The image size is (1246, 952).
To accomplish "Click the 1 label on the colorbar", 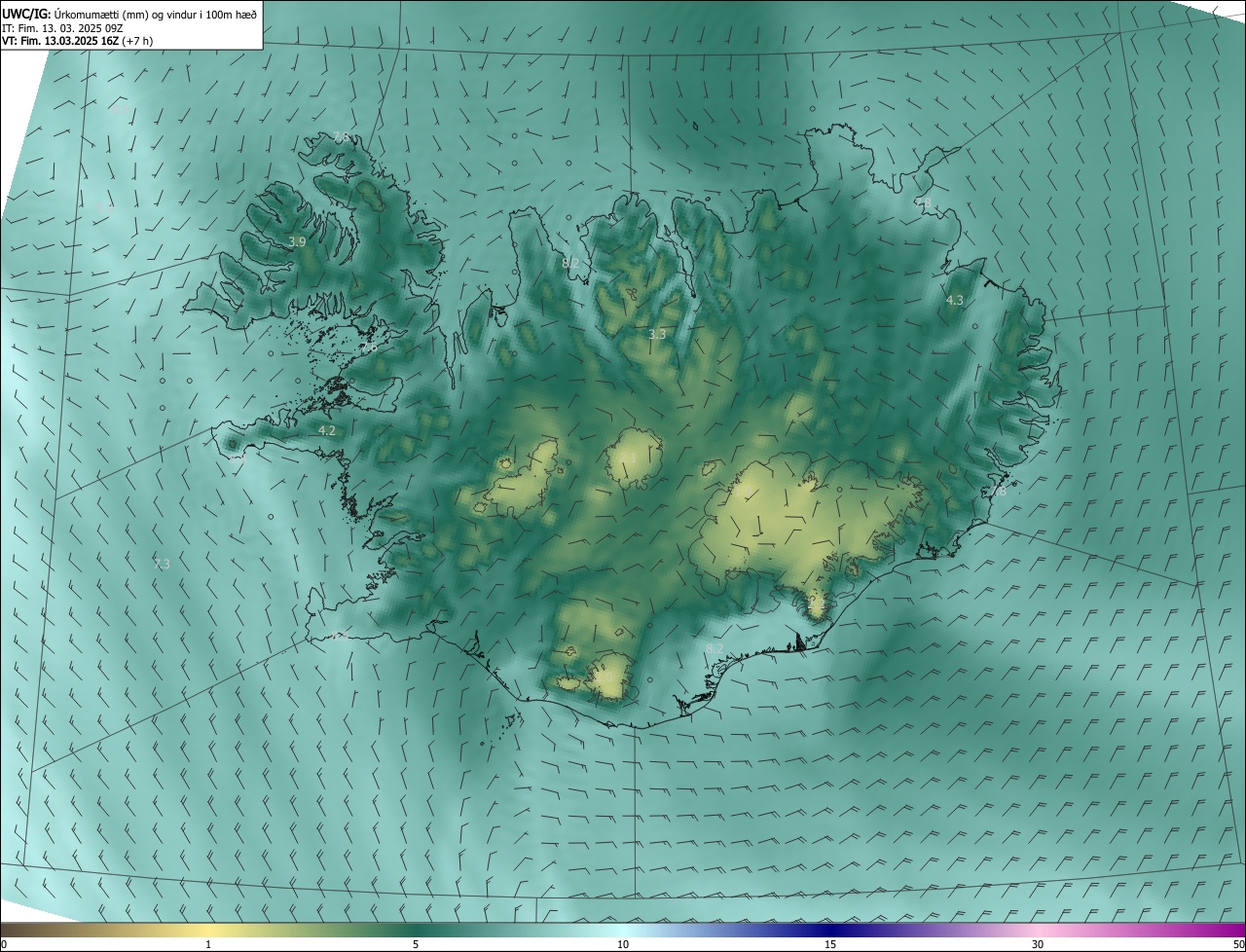I will tap(208, 944).
